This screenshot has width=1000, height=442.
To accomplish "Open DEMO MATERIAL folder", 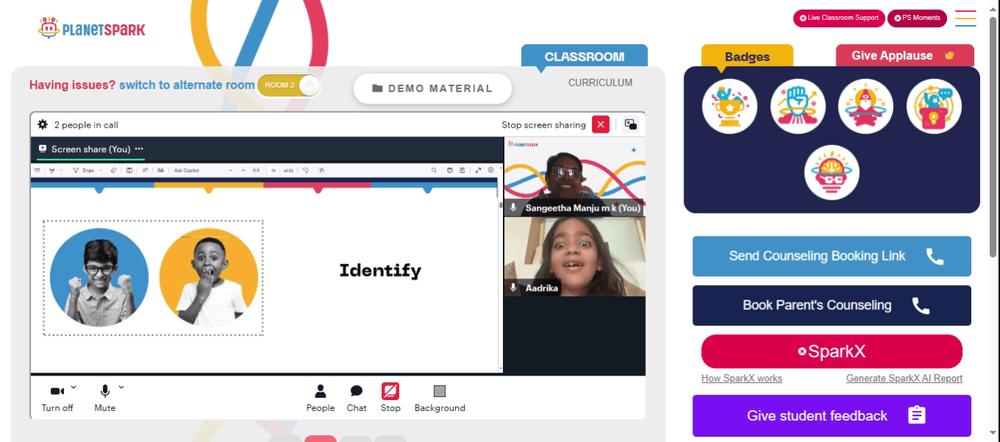I will tap(432, 89).
